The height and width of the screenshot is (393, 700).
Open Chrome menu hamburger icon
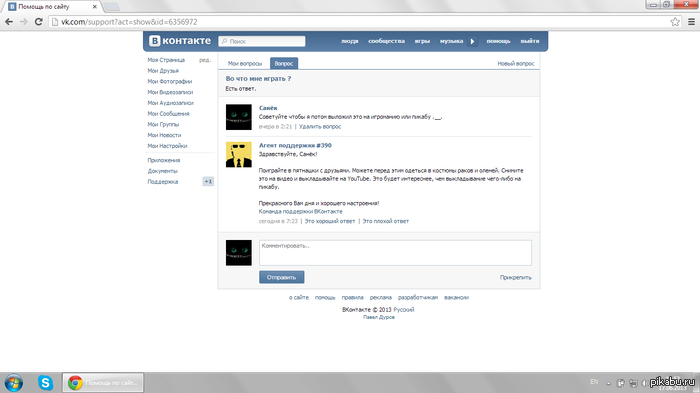691,21
